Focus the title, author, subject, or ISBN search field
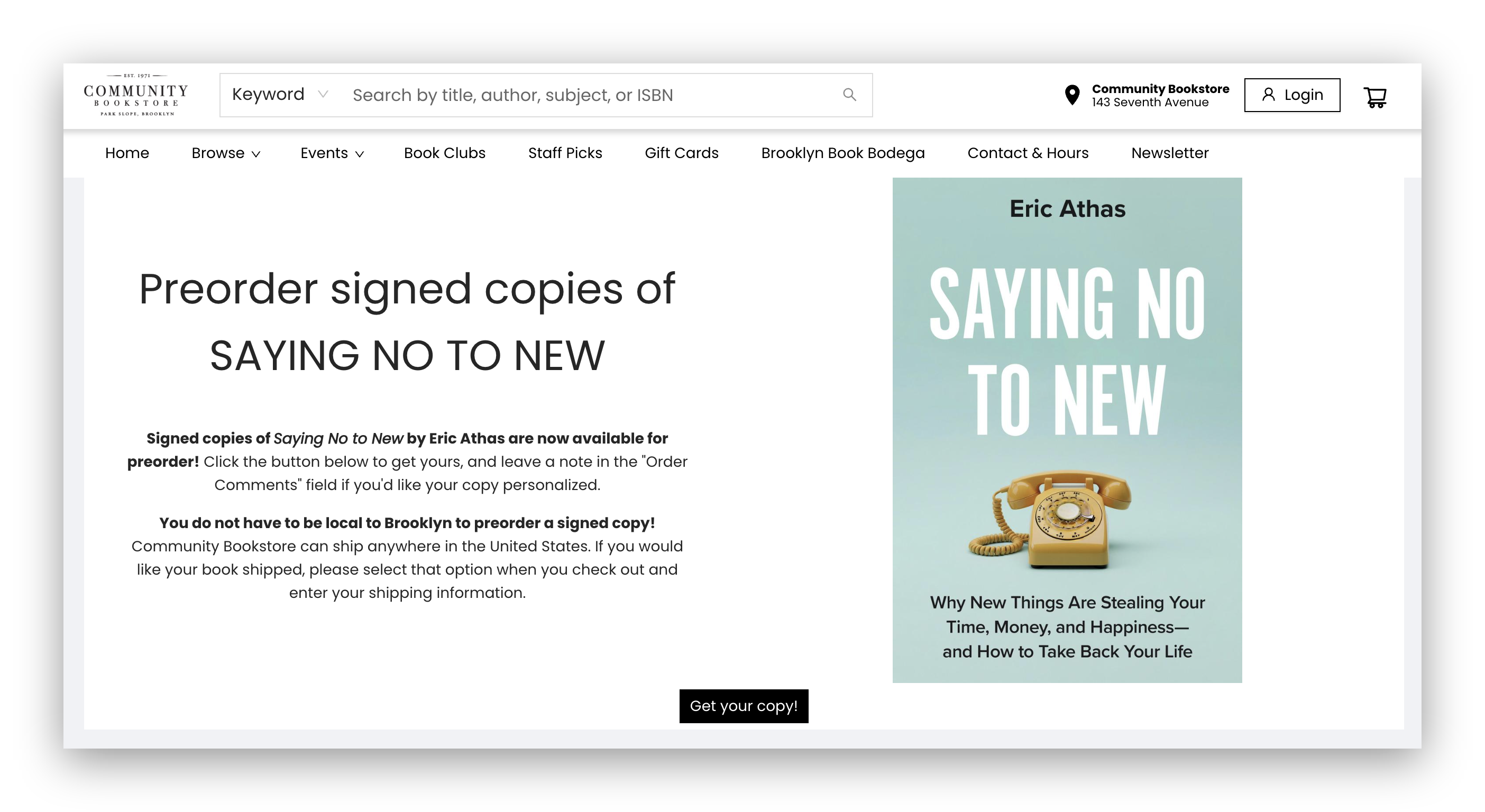 point(588,95)
